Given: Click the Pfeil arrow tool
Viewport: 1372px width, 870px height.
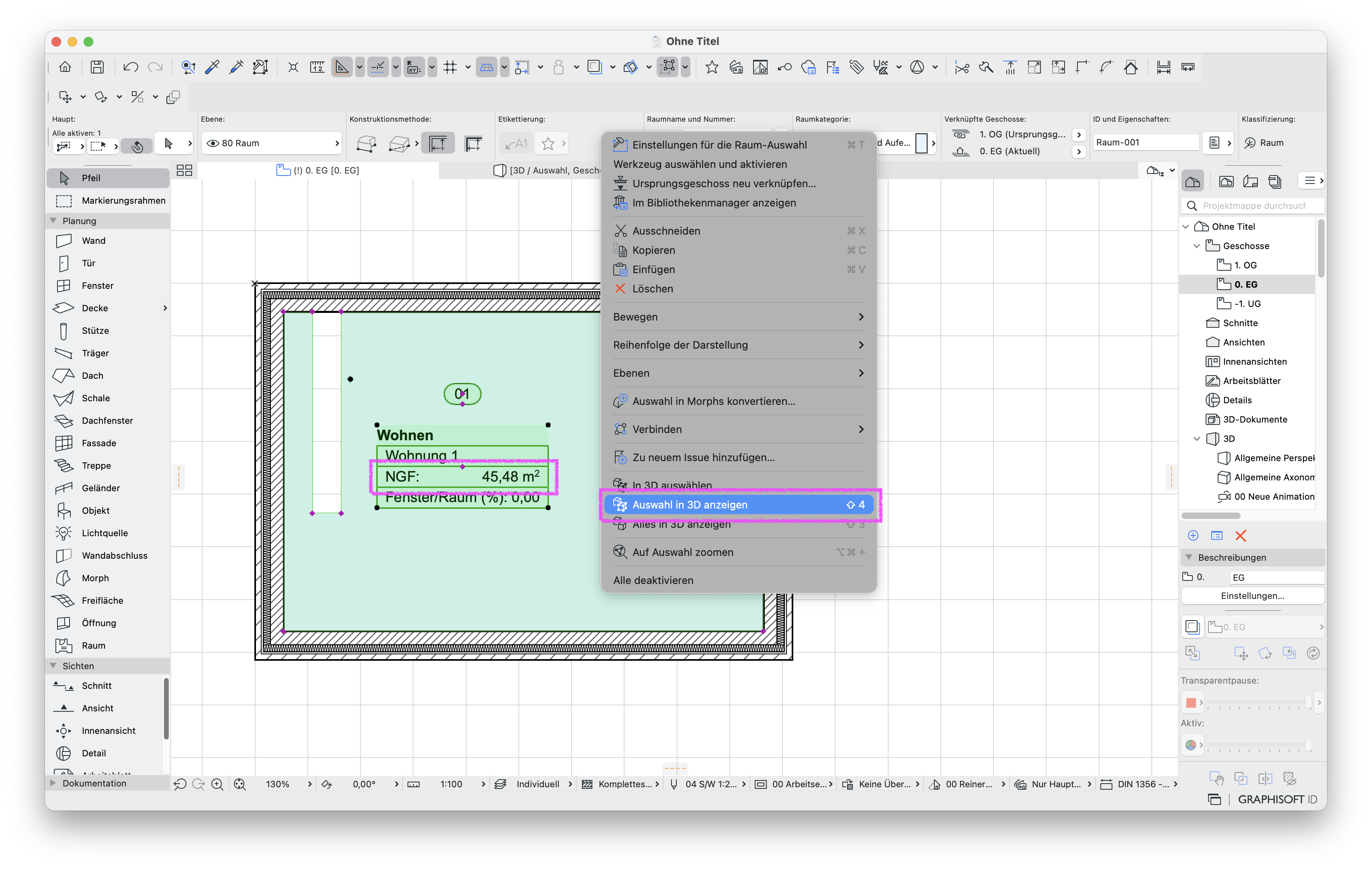Looking at the screenshot, I should pyautogui.click(x=108, y=178).
